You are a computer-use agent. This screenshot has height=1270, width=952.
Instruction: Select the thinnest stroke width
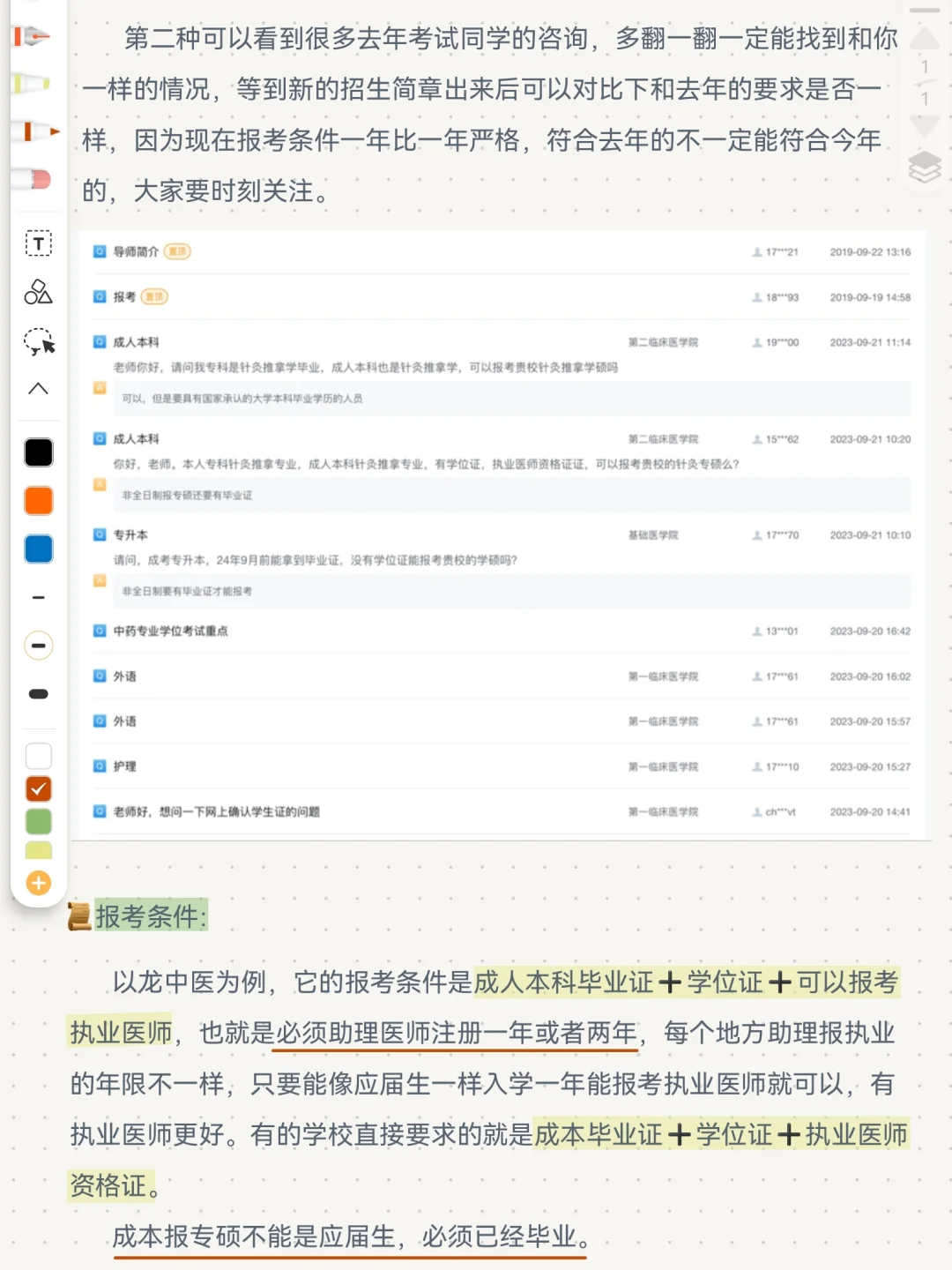point(39,598)
